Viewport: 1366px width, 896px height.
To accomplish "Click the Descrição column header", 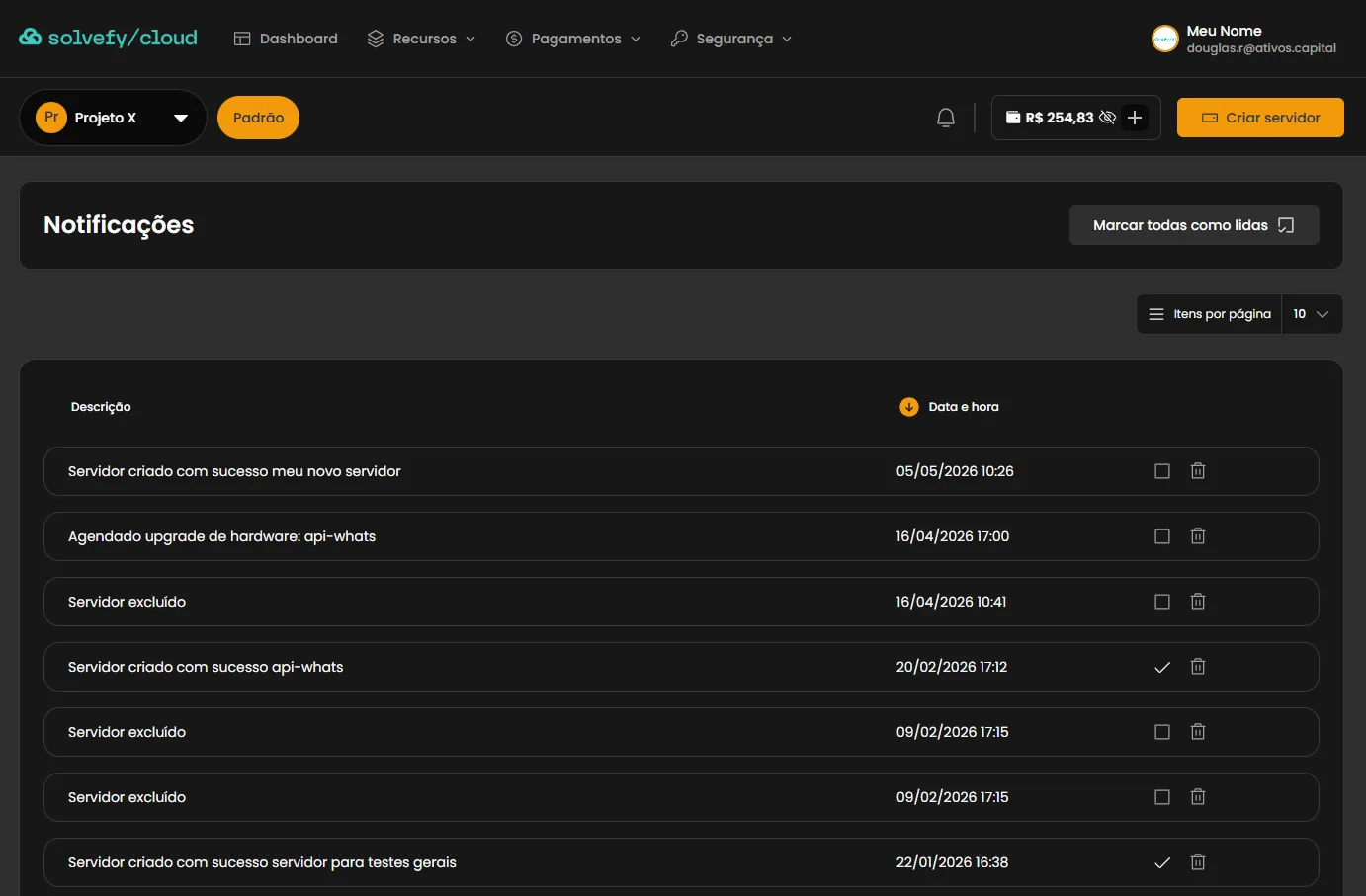I will pyautogui.click(x=101, y=407).
